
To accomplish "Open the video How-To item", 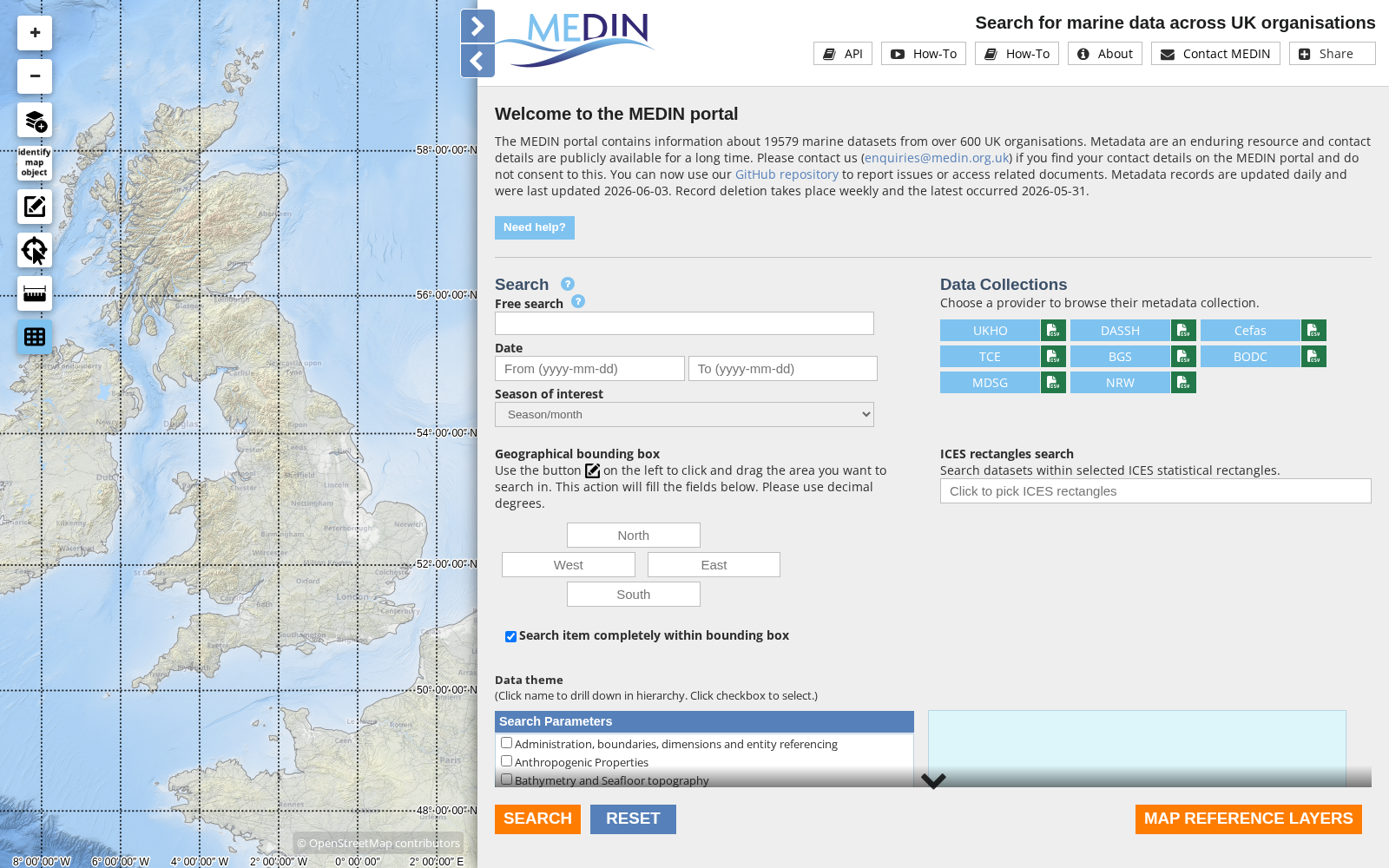I will click(924, 54).
